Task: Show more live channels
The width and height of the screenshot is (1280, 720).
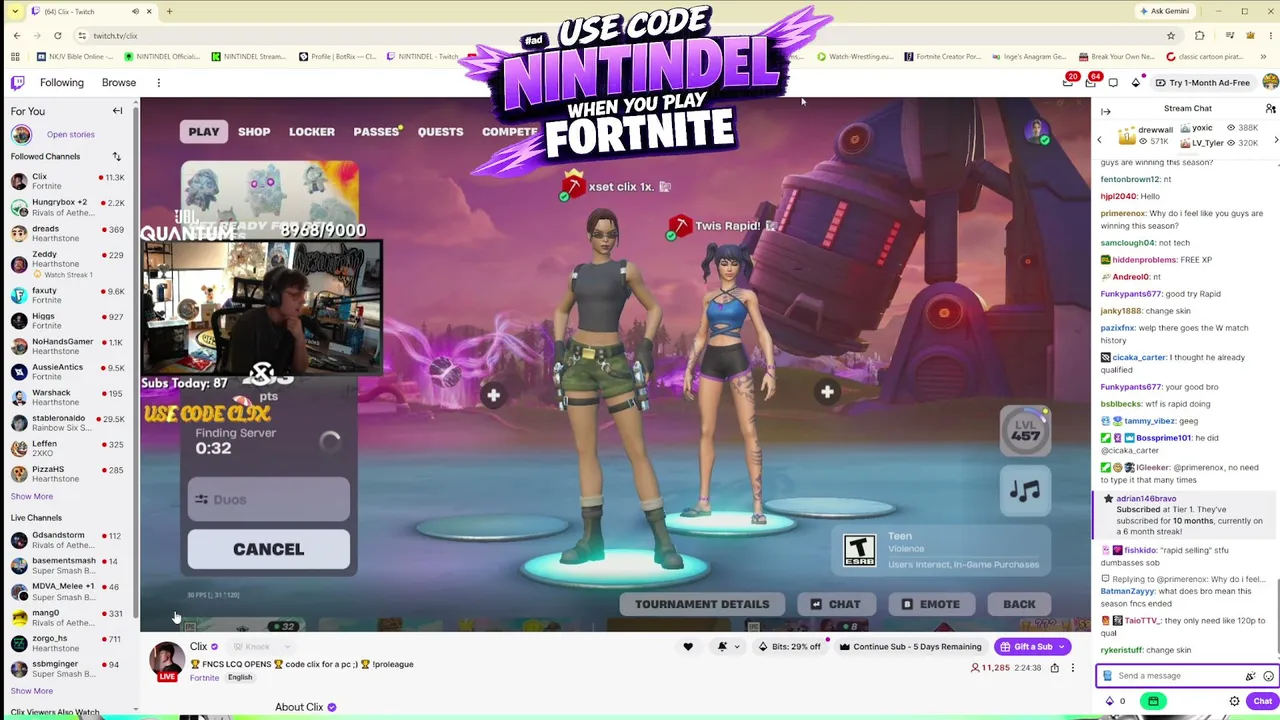Action: pos(32,691)
